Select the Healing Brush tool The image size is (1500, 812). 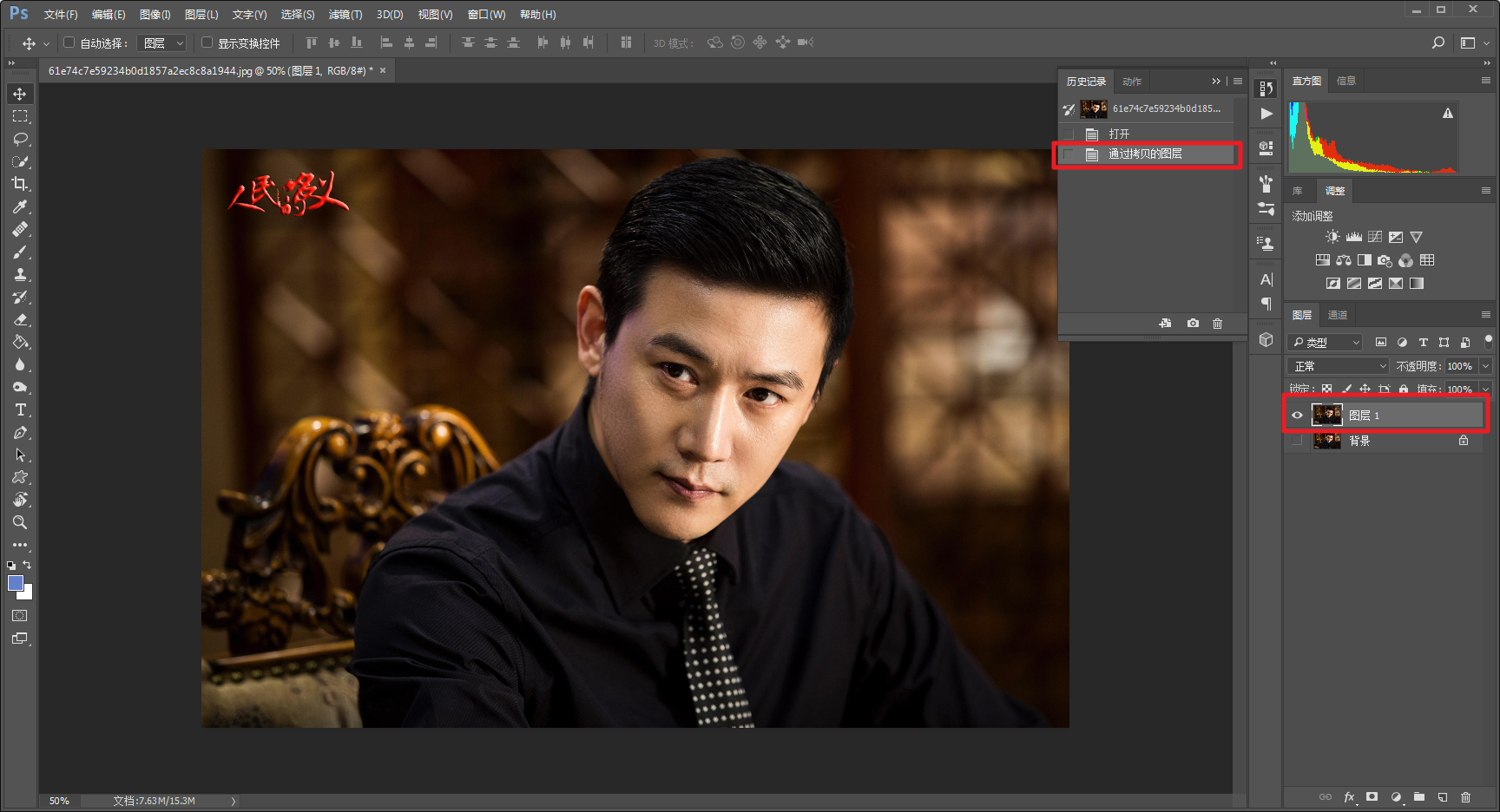point(20,229)
